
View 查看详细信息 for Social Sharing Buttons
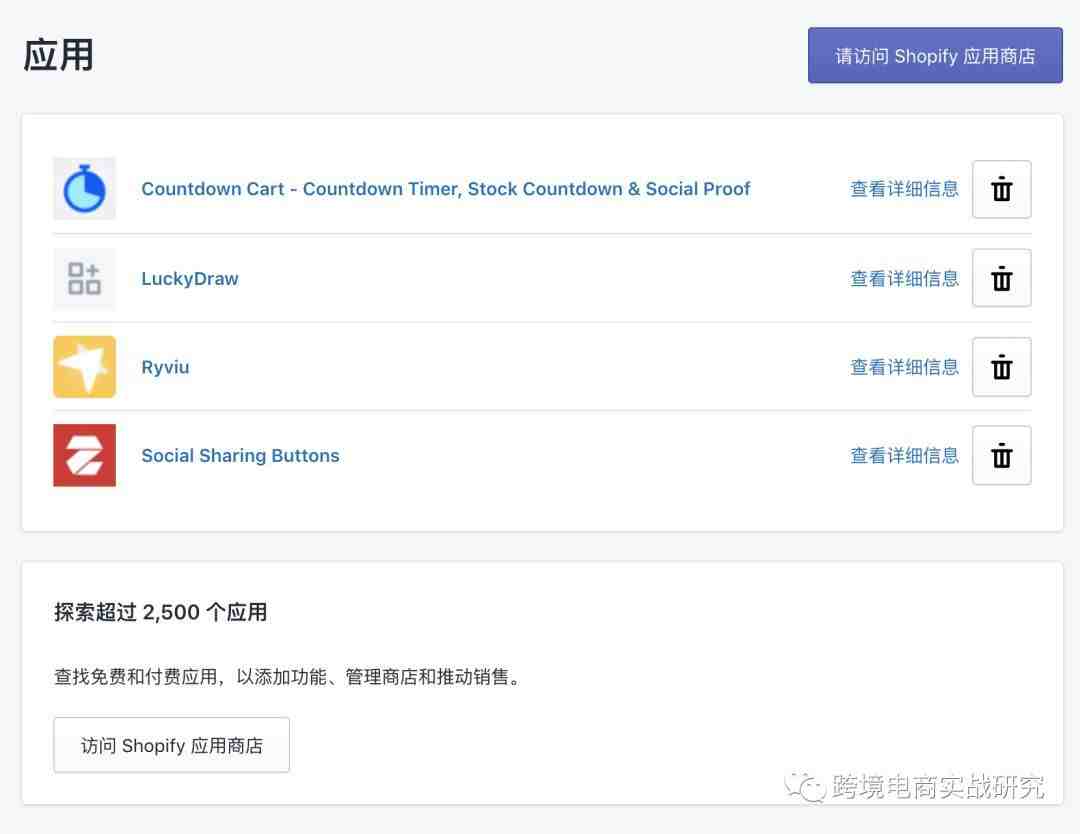point(904,455)
